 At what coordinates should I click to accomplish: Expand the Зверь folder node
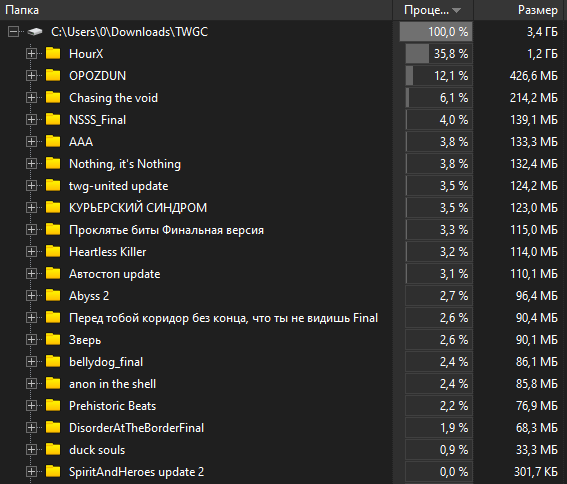31,339
